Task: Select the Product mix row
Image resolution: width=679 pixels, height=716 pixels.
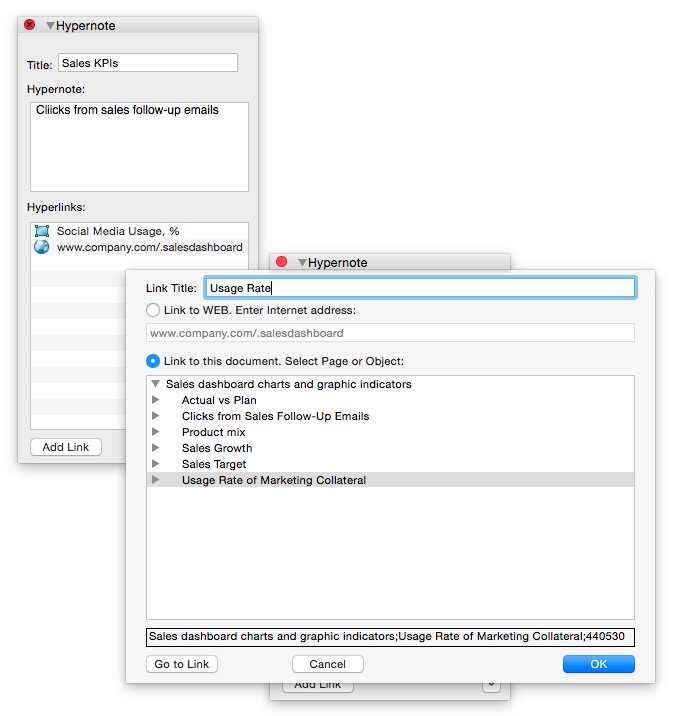Action: (390, 432)
